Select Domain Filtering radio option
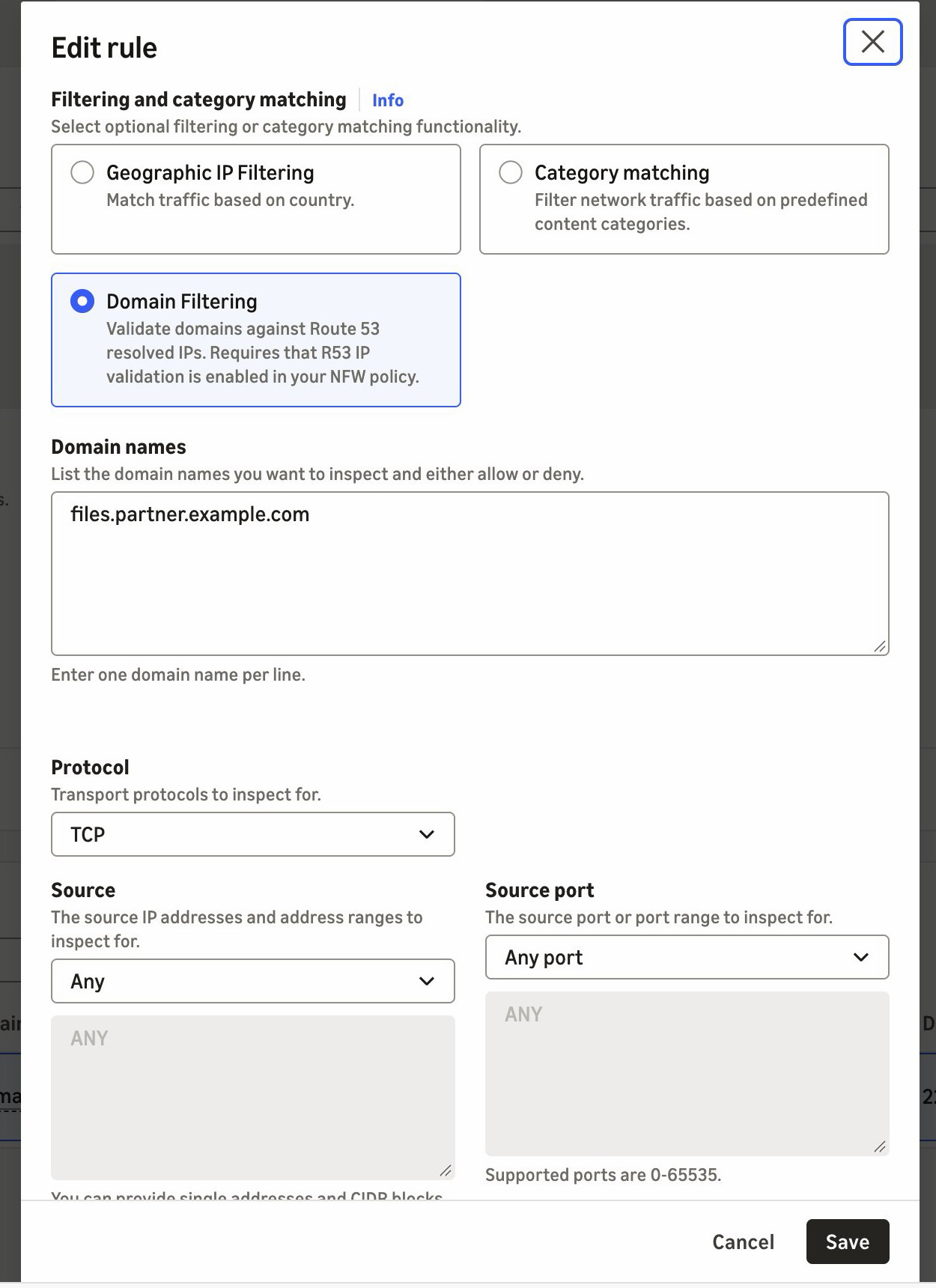This screenshot has height=1288, width=936. (x=82, y=301)
